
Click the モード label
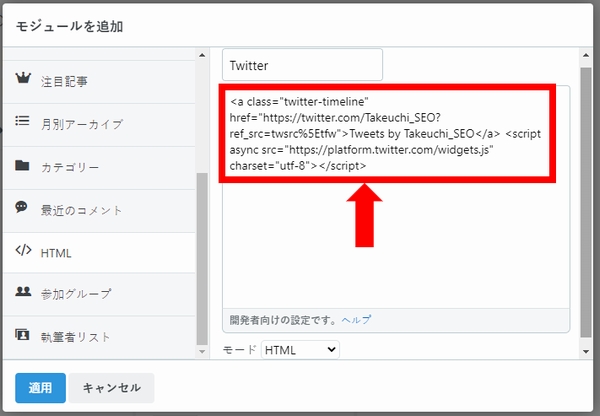point(240,350)
